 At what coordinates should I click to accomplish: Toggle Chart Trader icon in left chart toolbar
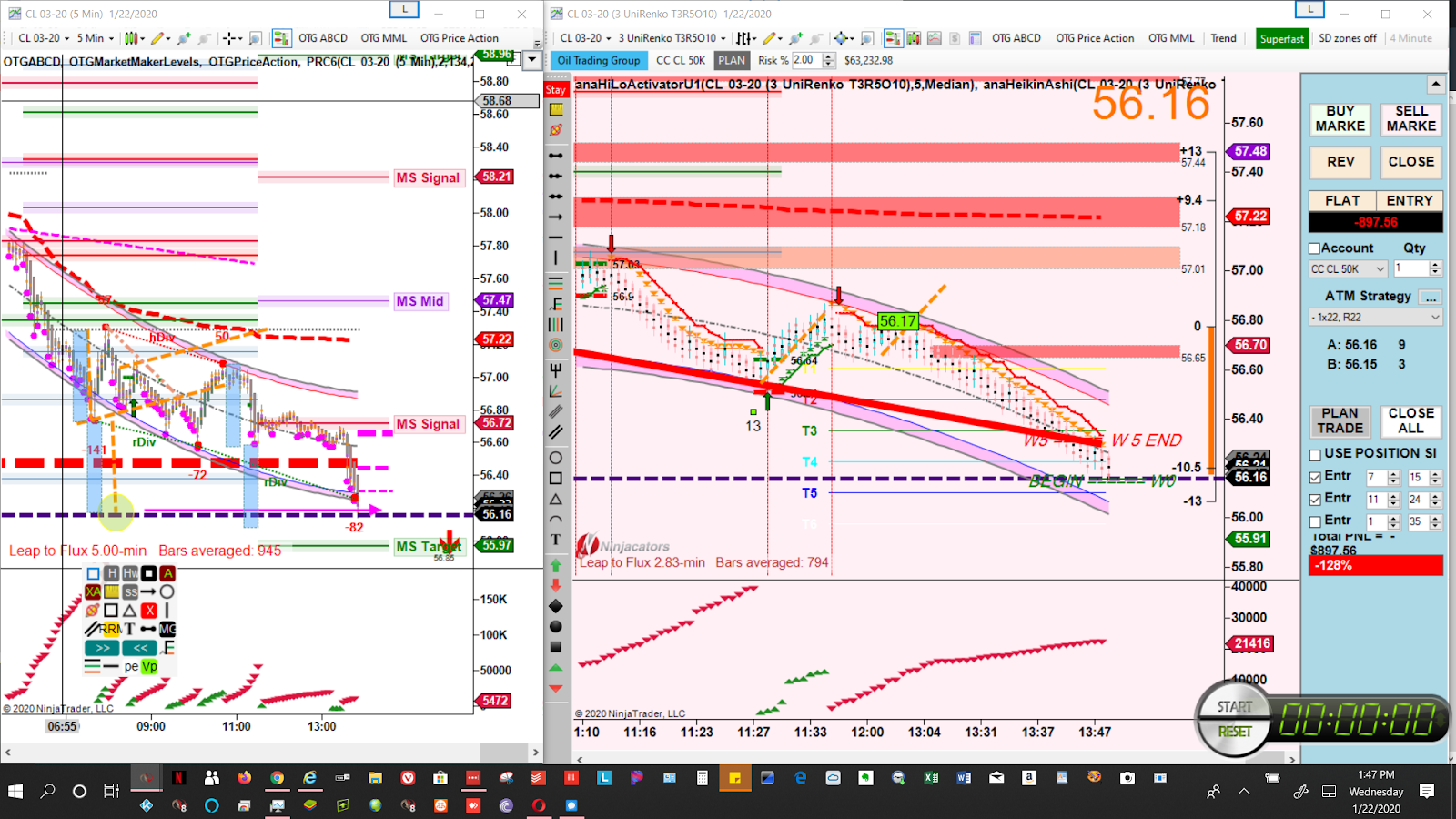coord(281,38)
